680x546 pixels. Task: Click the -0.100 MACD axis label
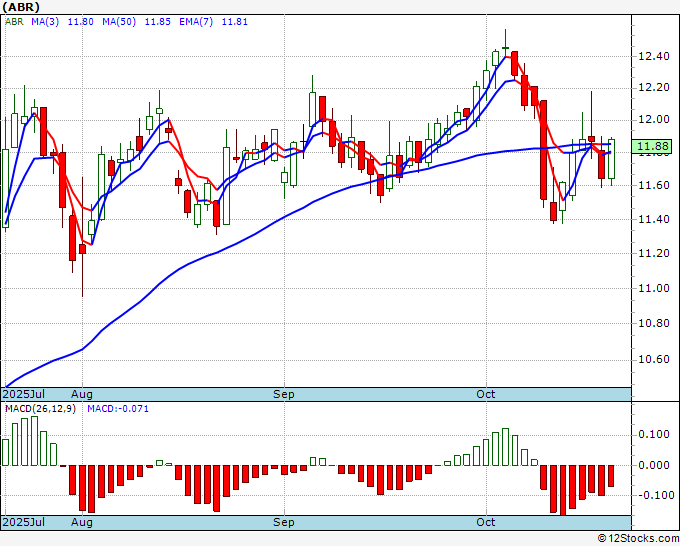[654, 495]
